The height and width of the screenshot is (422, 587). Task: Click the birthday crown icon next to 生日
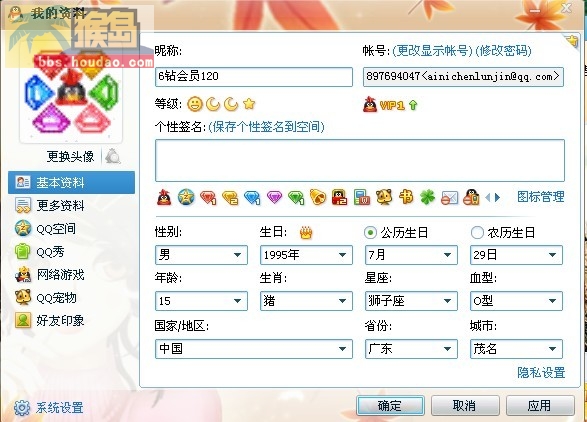tap(306, 233)
